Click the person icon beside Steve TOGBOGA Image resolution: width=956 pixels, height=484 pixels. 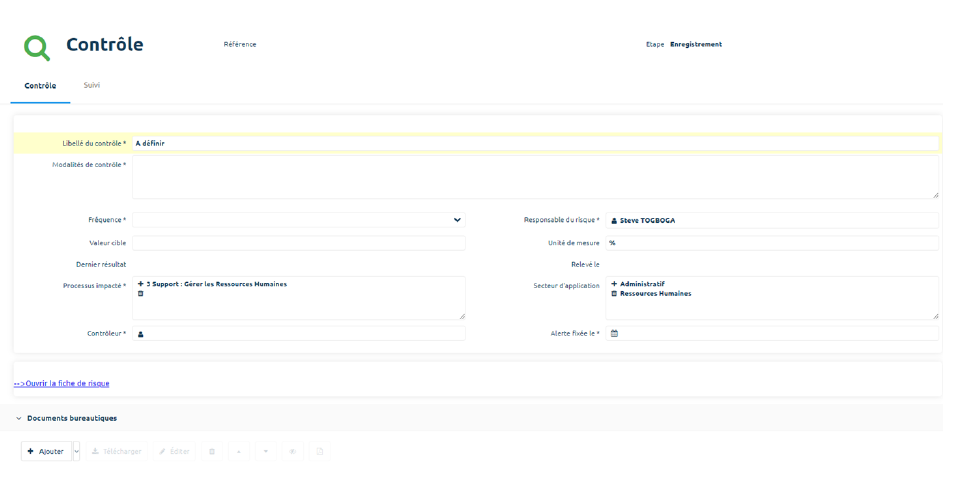point(614,220)
